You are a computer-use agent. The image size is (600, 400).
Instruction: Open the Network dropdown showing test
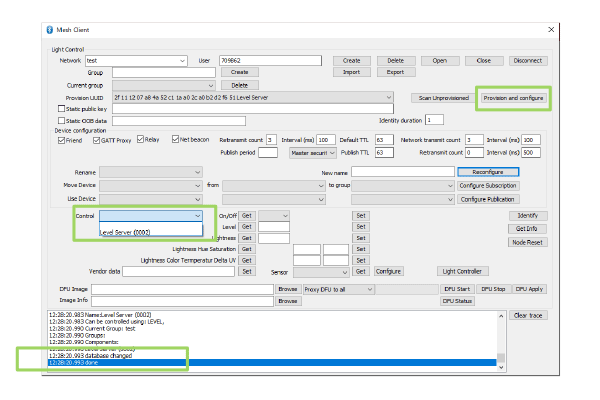coord(136,60)
